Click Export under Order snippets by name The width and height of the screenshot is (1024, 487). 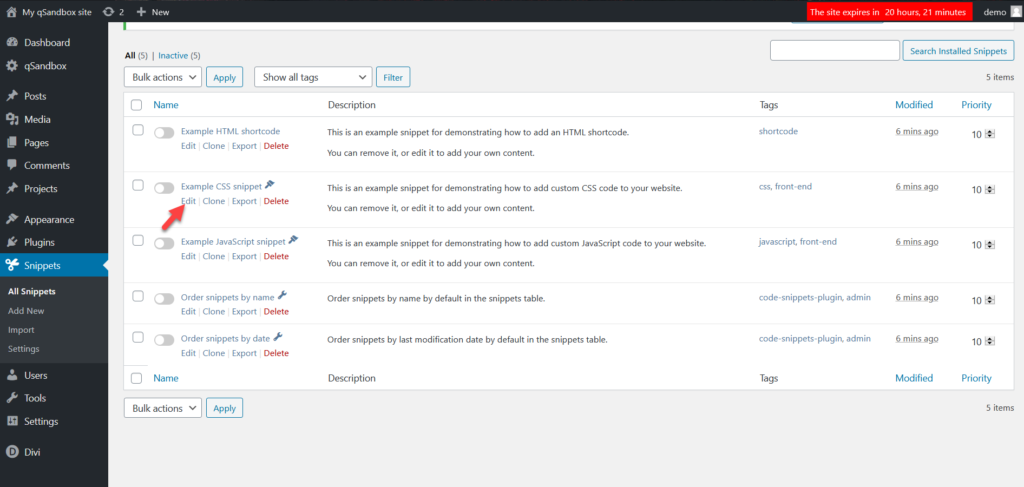244,311
